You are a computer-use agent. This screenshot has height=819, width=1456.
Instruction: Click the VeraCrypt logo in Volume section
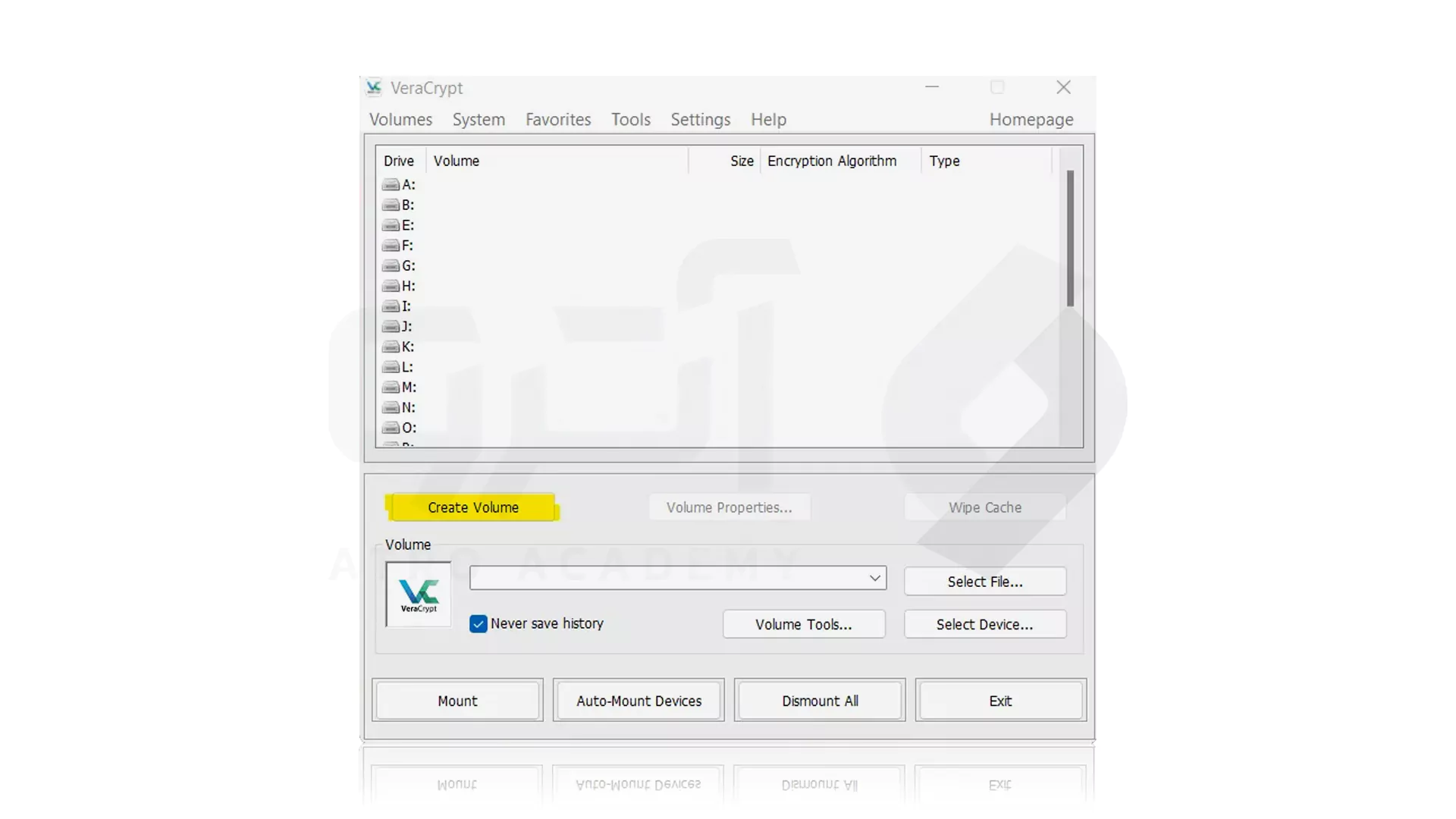[x=419, y=595]
